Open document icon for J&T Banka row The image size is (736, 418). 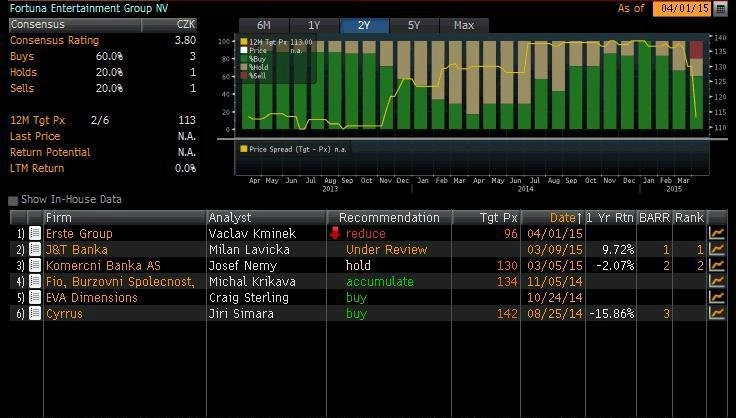[x=35, y=249]
